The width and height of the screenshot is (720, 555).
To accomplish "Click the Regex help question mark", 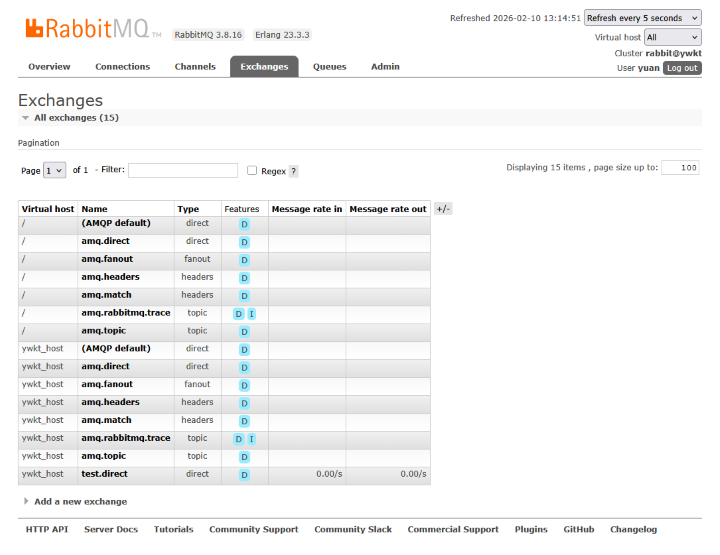I will (294, 171).
